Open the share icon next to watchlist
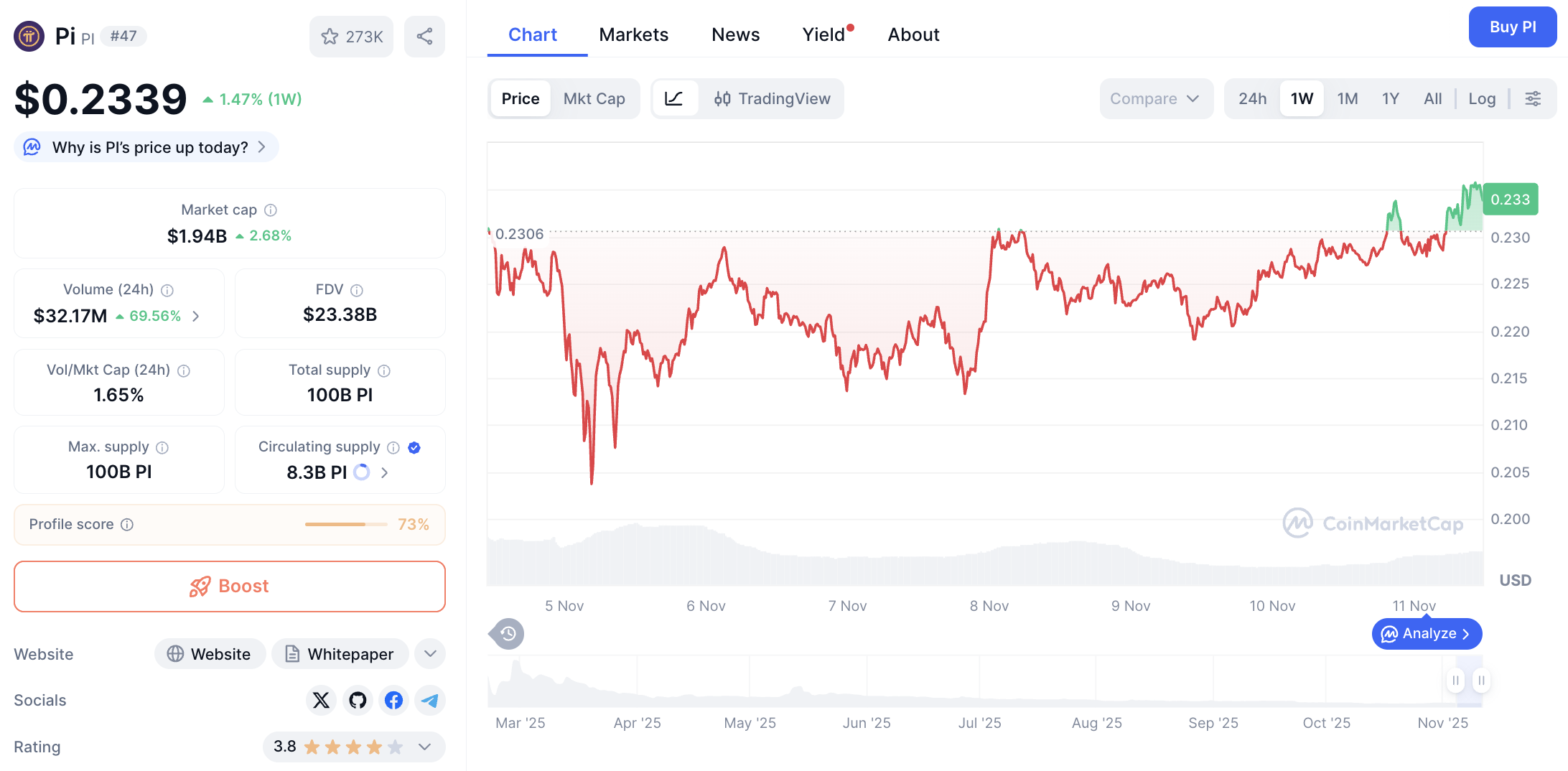This screenshot has width=1568, height=771. coord(424,36)
